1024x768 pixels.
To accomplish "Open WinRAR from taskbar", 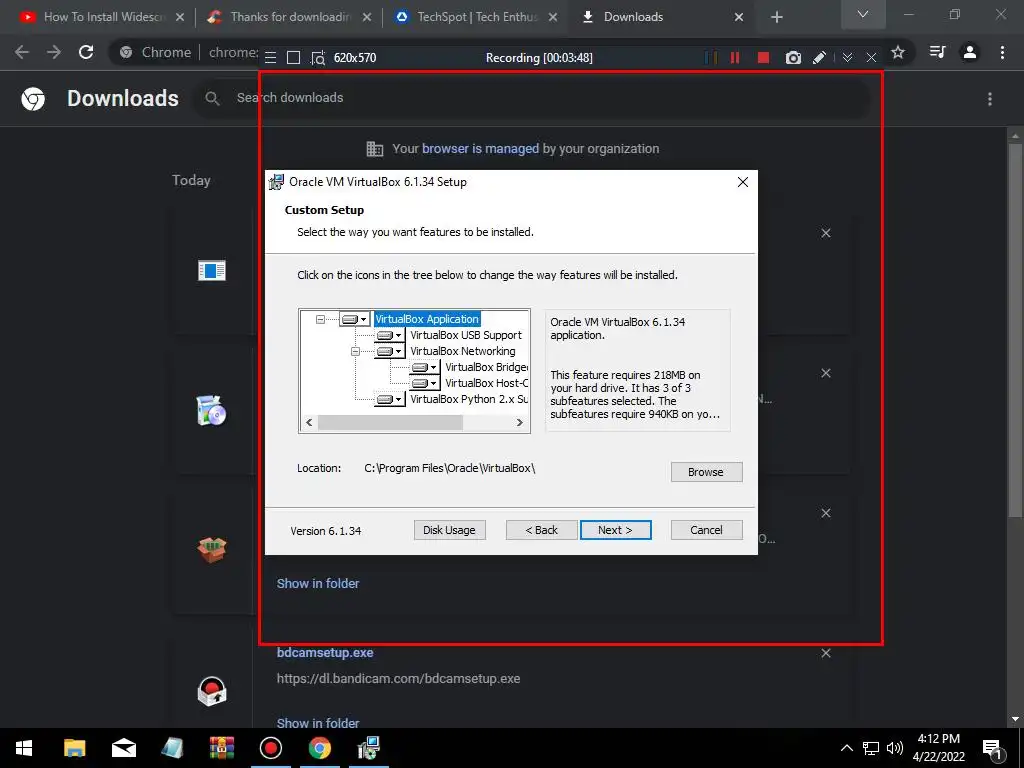I will pyautogui.click(x=222, y=748).
